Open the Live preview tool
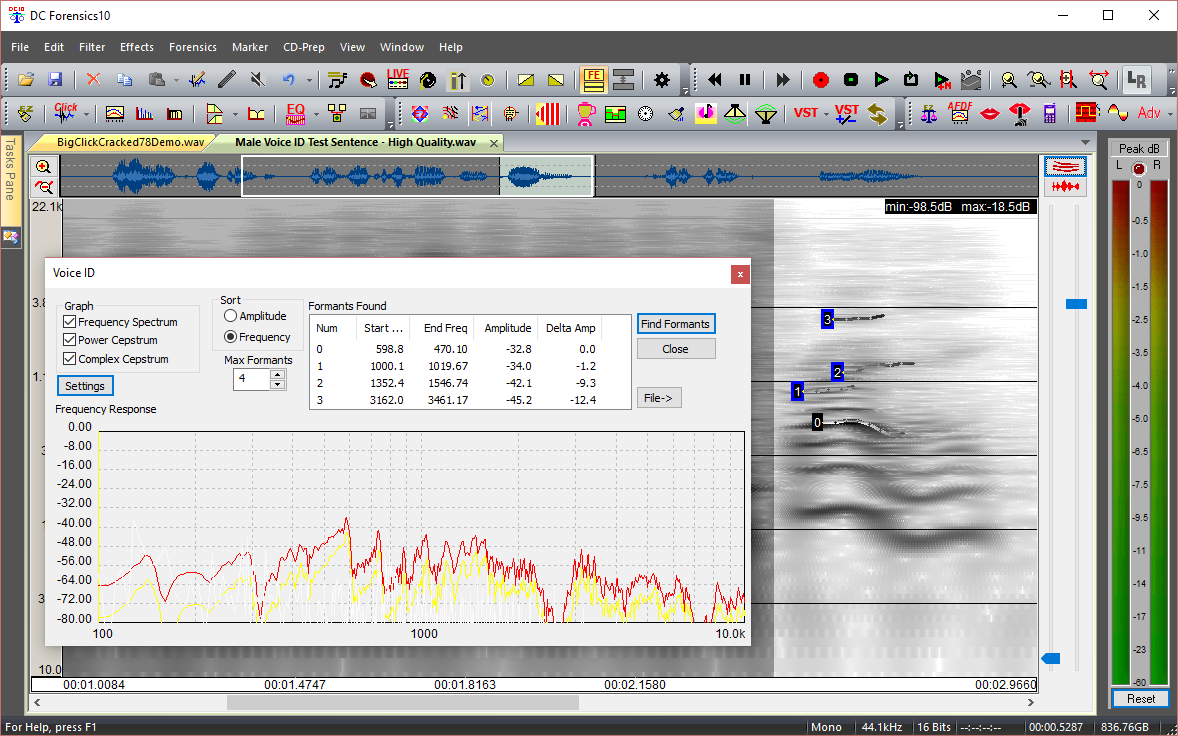The image size is (1178, 736). [x=398, y=79]
